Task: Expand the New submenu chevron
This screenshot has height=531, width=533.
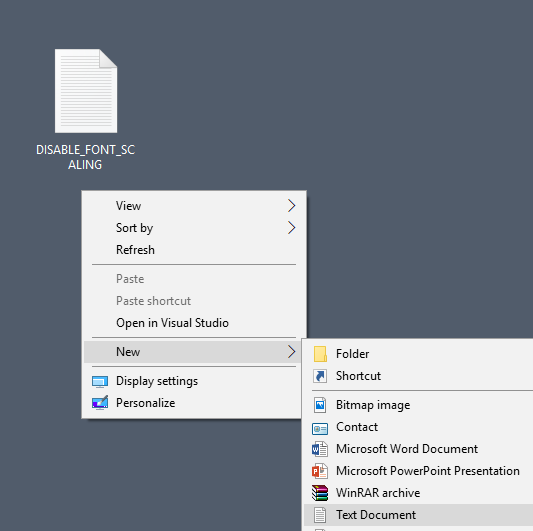Action: pos(291,352)
